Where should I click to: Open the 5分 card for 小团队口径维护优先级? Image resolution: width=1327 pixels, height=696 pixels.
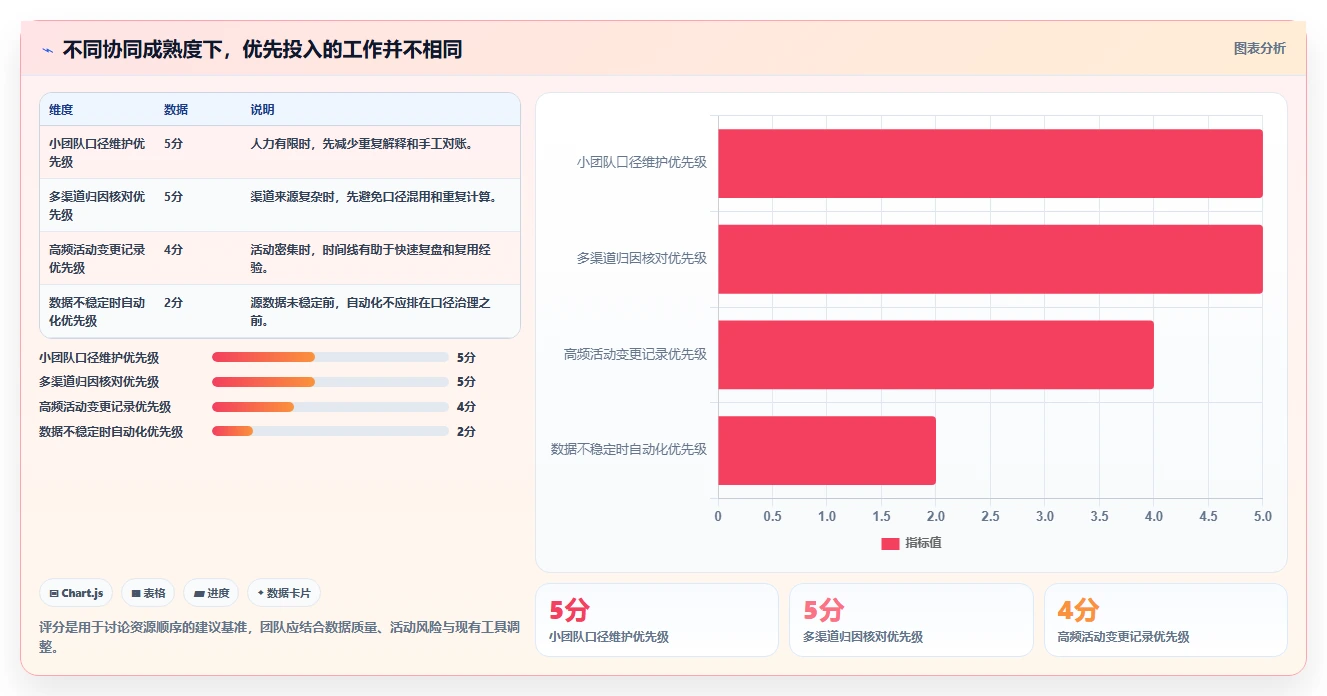pyautogui.click(x=657, y=620)
